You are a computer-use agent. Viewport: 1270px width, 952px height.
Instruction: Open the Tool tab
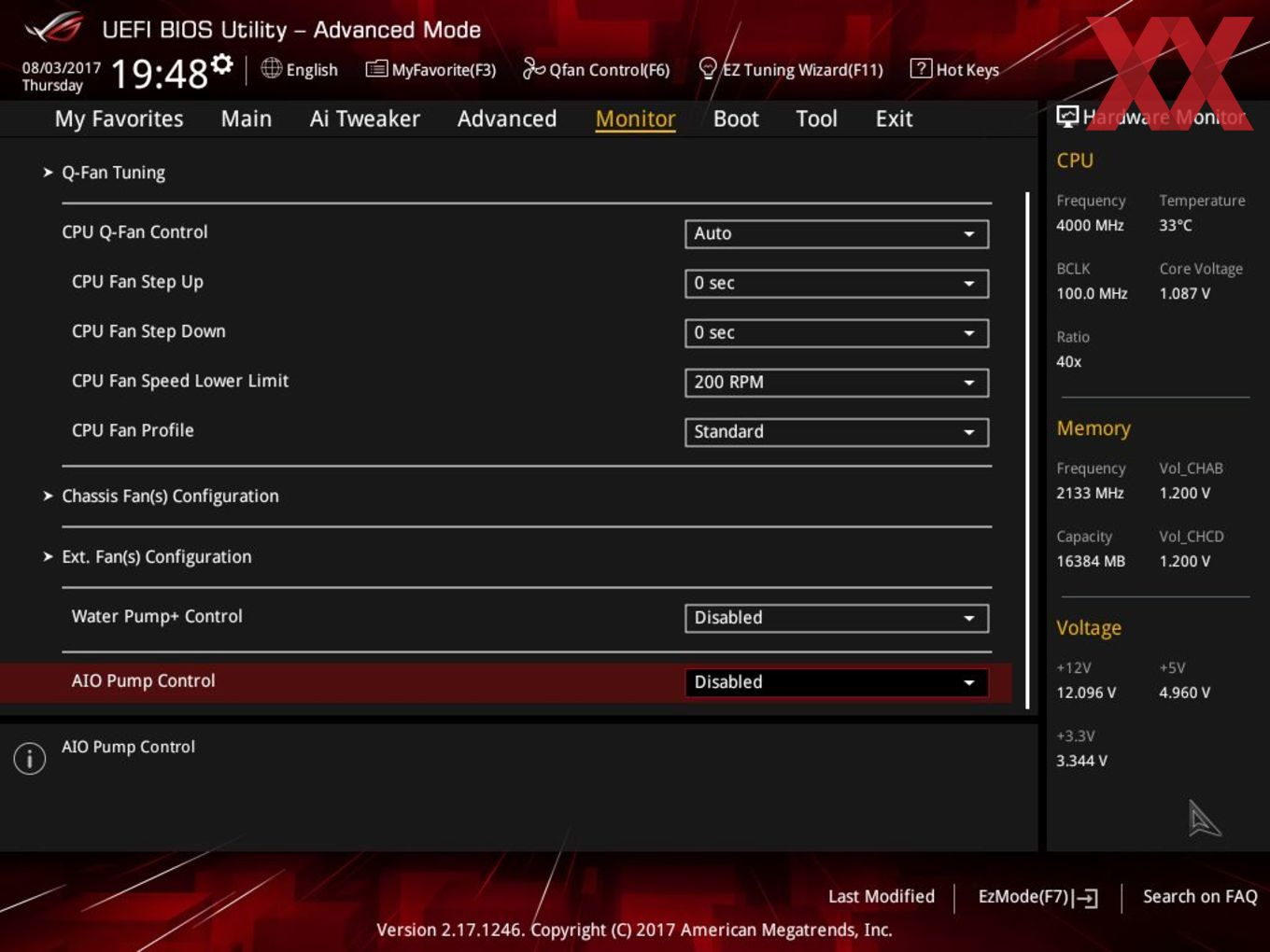(817, 119)
